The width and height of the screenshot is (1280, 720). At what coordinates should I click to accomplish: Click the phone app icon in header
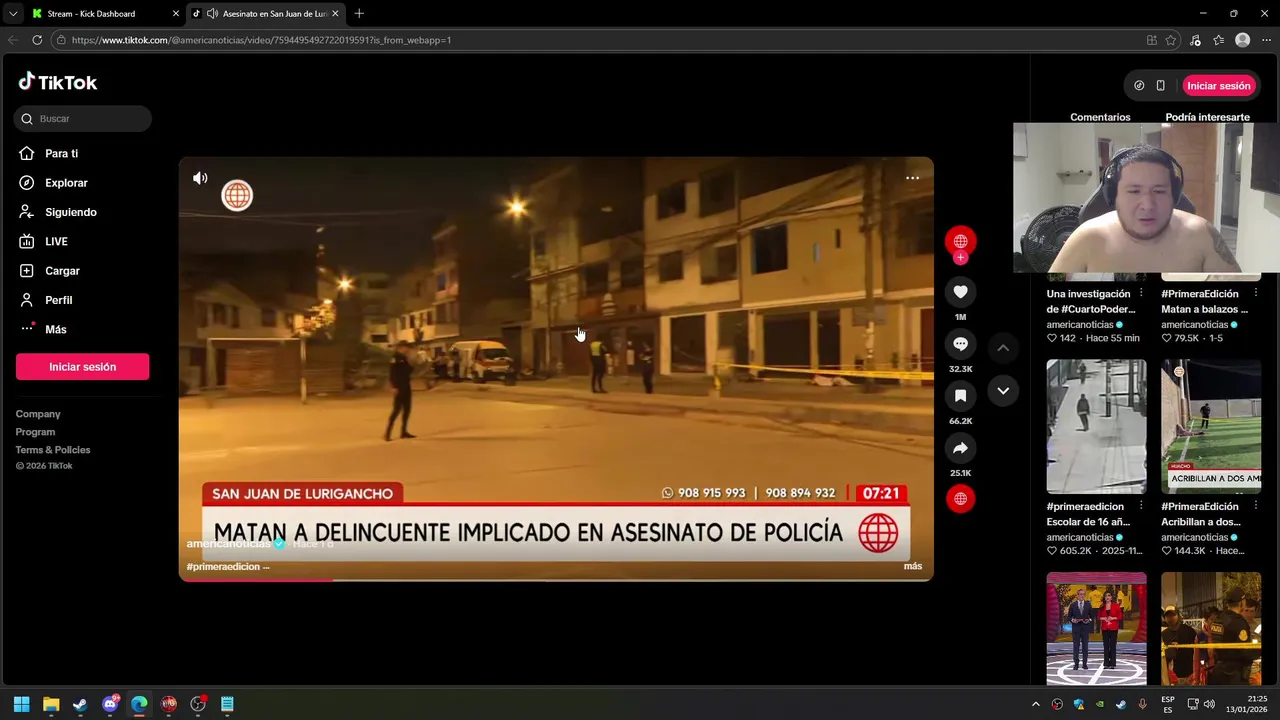point(1160,86)
